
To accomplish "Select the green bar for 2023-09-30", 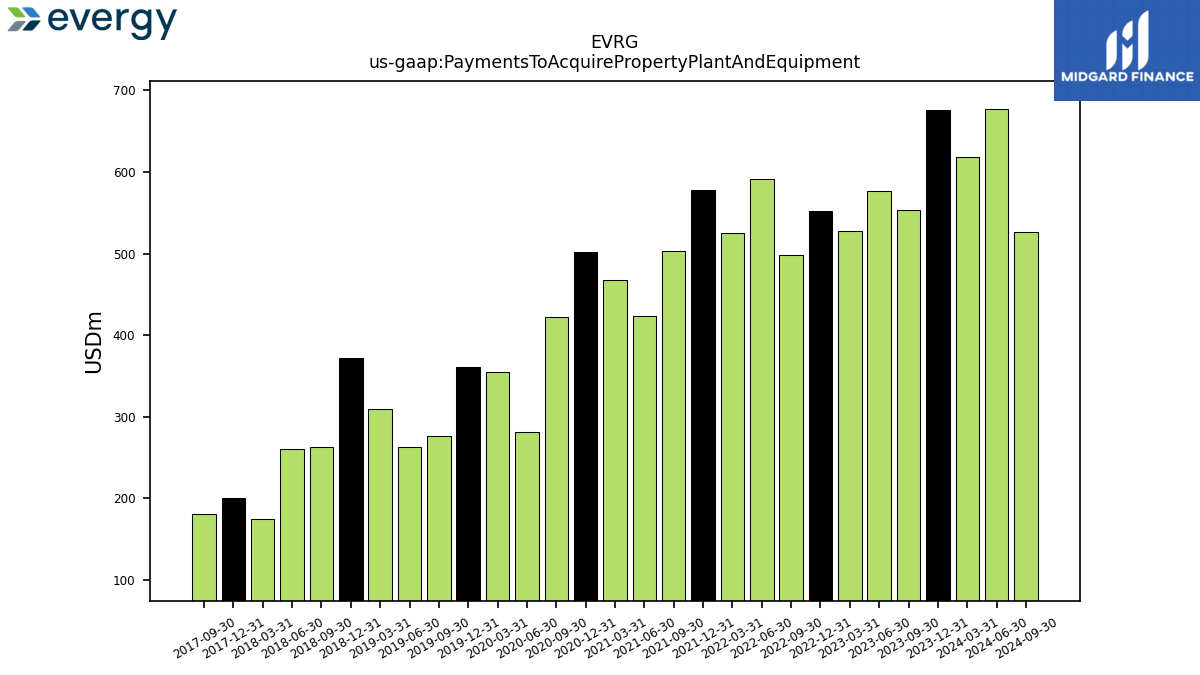I will 908,405.
